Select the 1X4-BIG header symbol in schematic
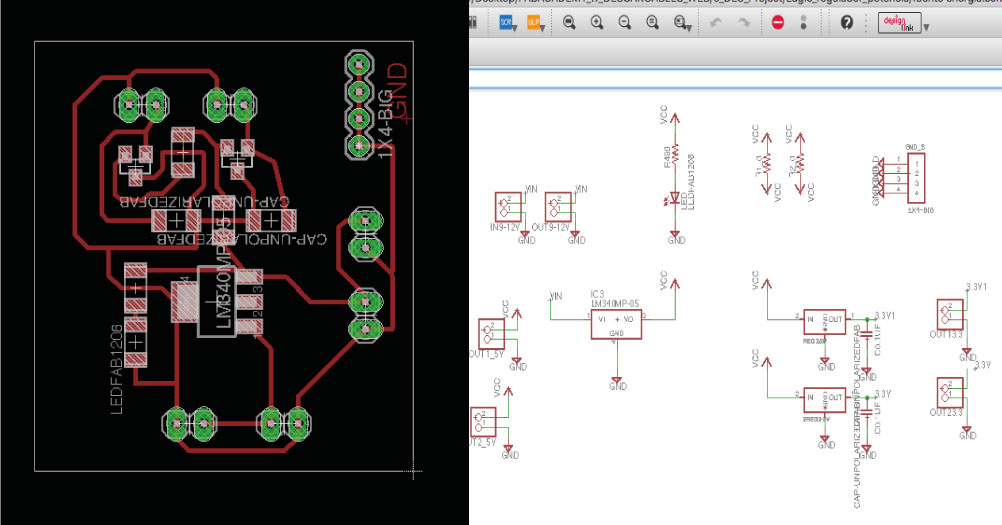 pos(916,178)
